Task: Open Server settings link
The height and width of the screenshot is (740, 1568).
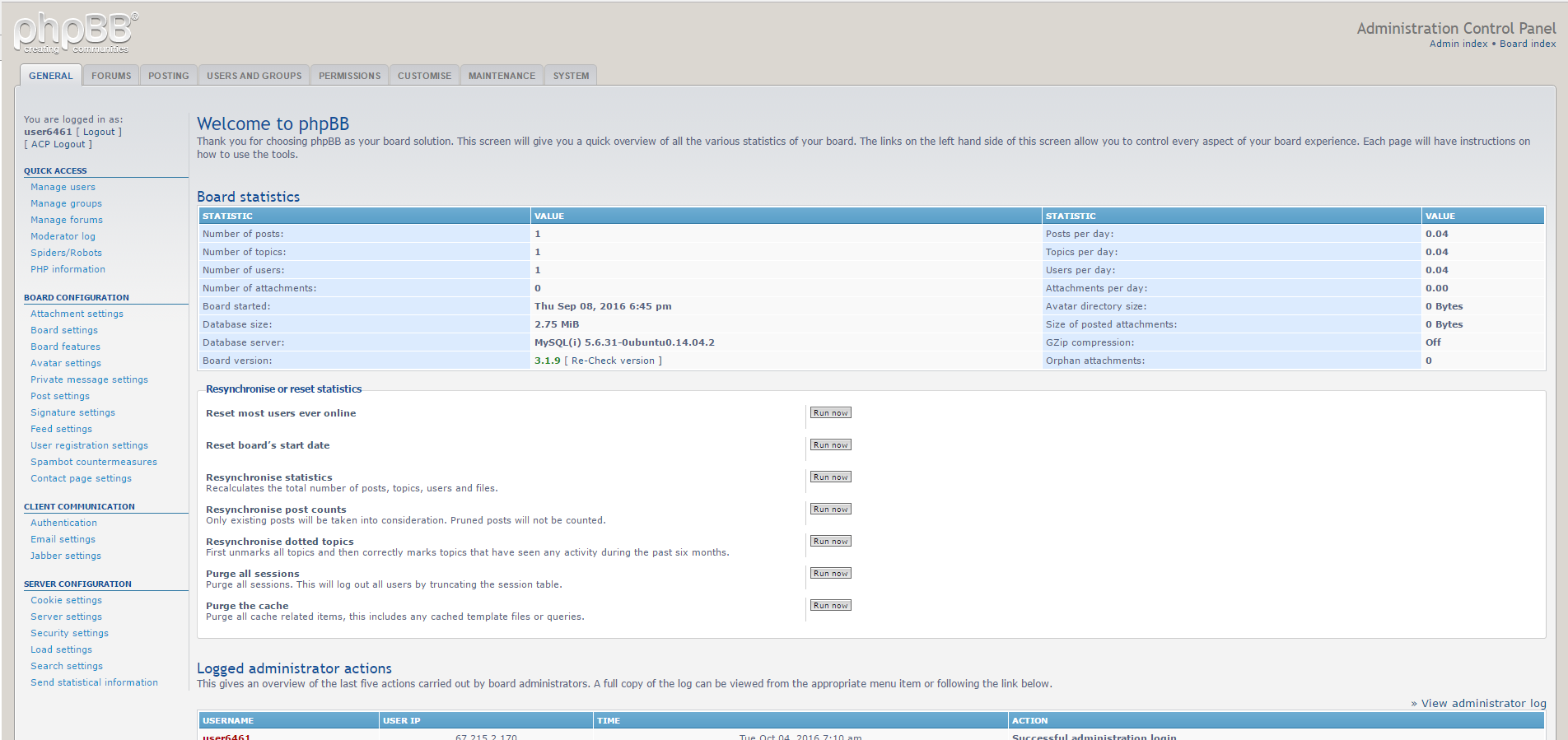Action: pos(66,617)
